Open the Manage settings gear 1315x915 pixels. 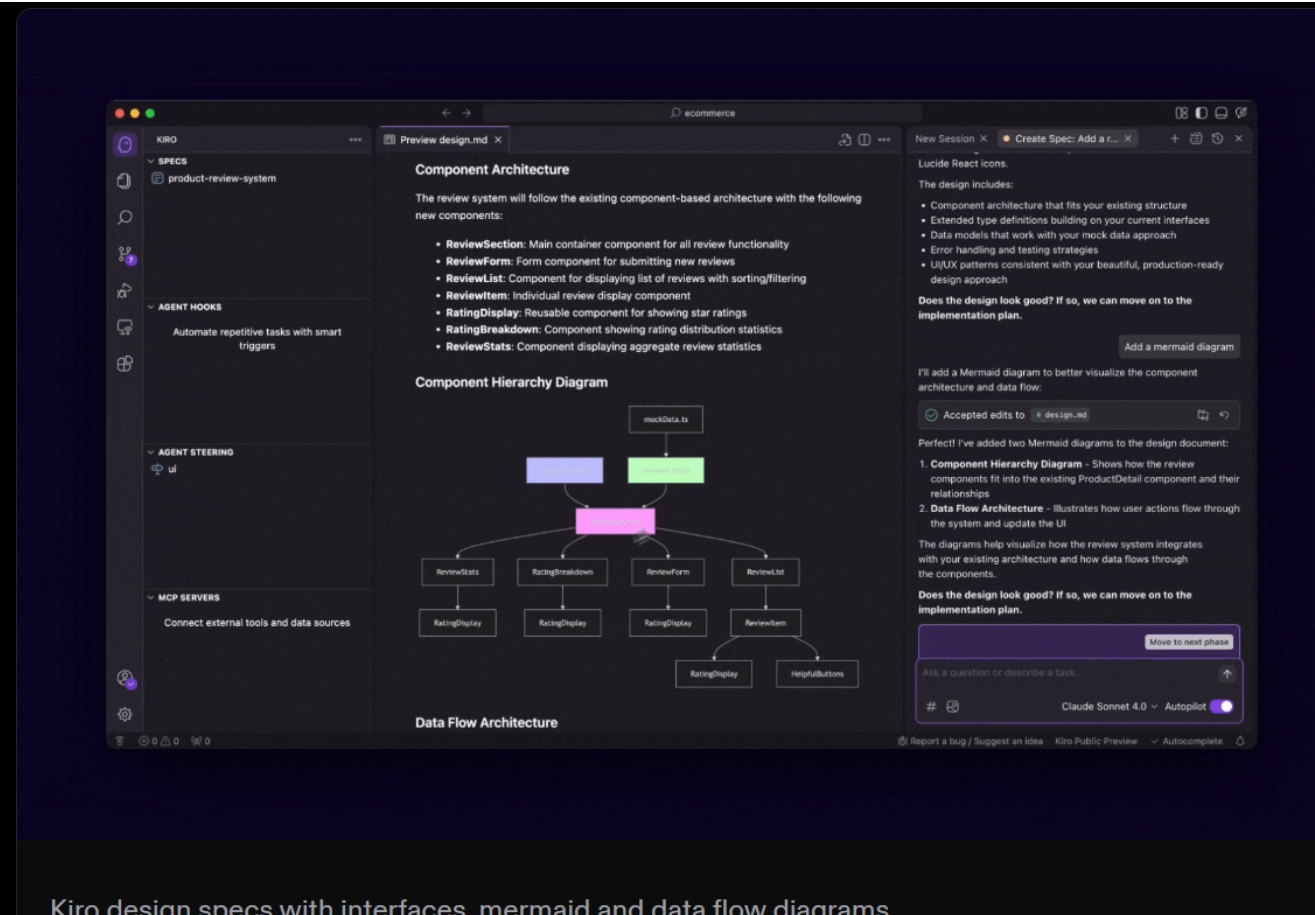pos(125,715)
